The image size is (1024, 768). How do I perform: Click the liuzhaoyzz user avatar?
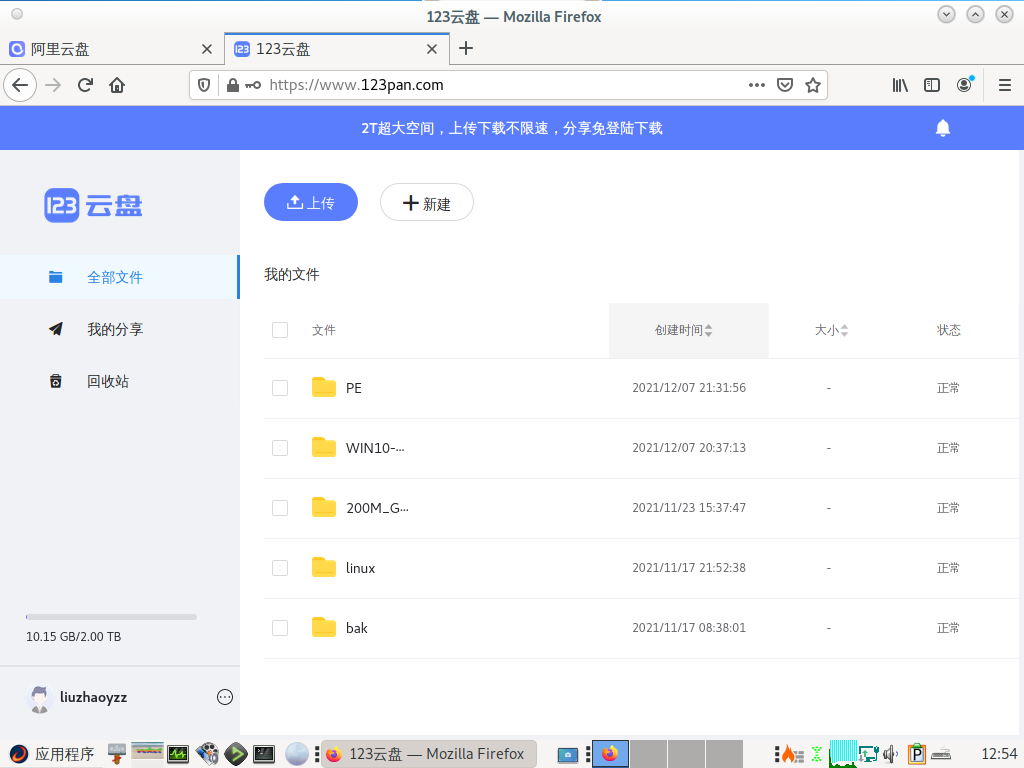point(39,698)
